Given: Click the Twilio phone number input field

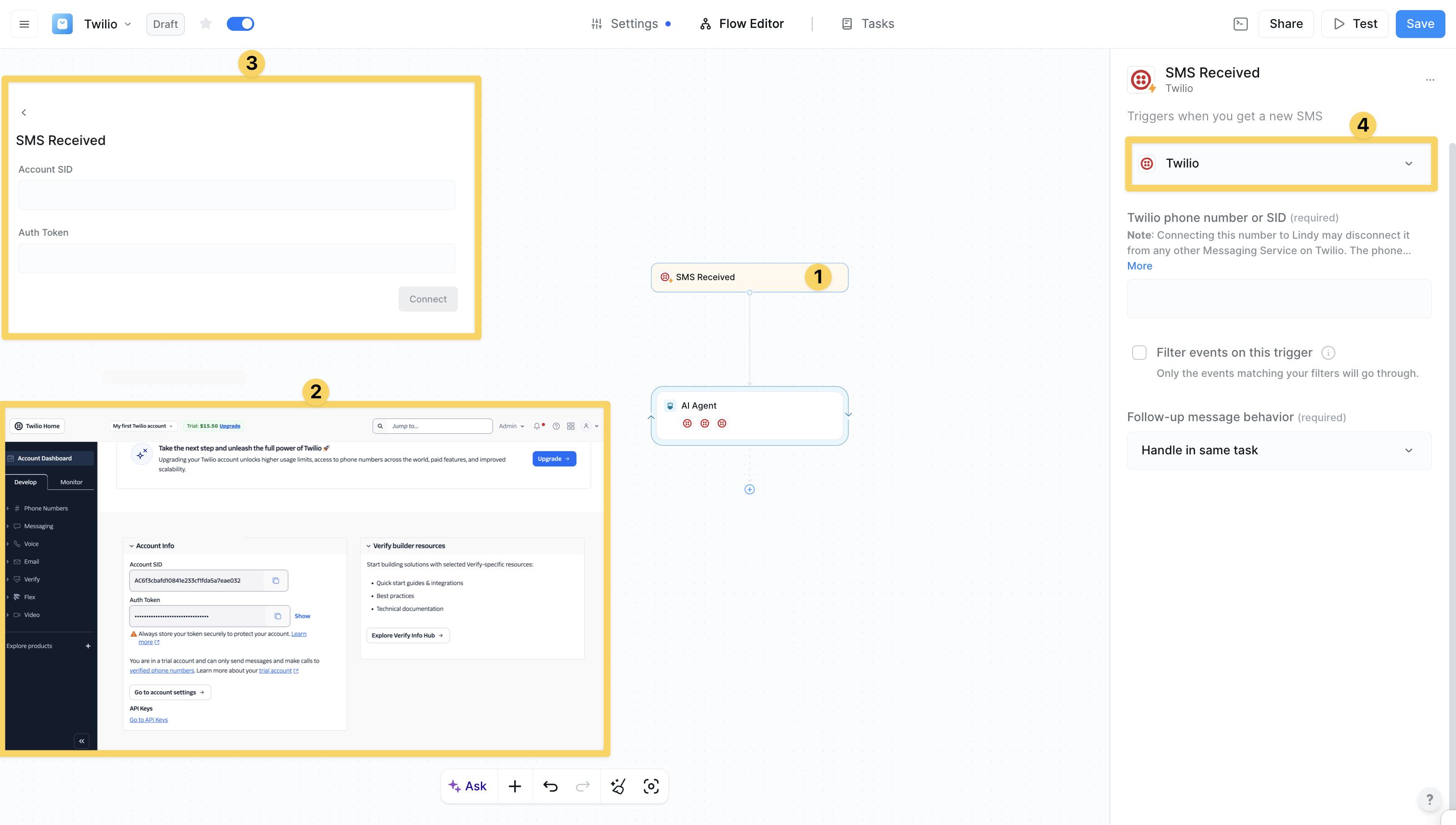Looking at the screenshot, I should 1279,298.
